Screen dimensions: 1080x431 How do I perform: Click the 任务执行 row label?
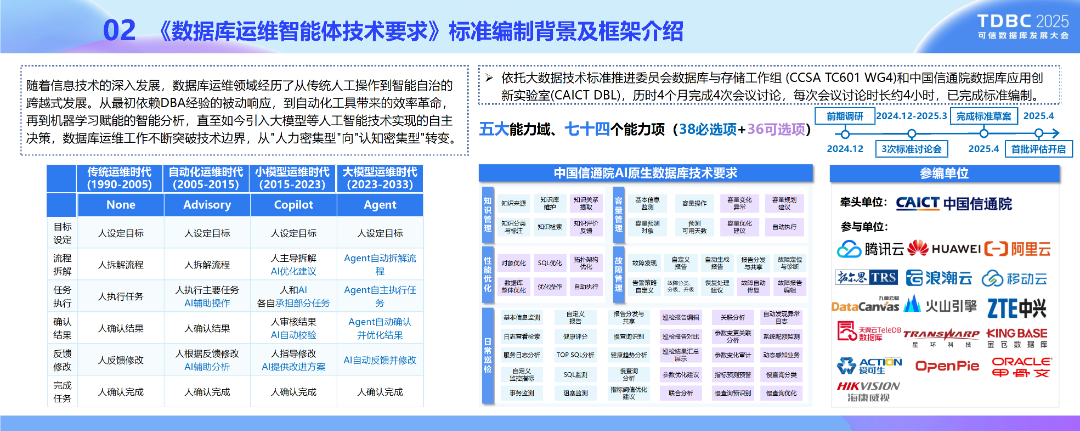pyautogui.click(x=61, y=296)
